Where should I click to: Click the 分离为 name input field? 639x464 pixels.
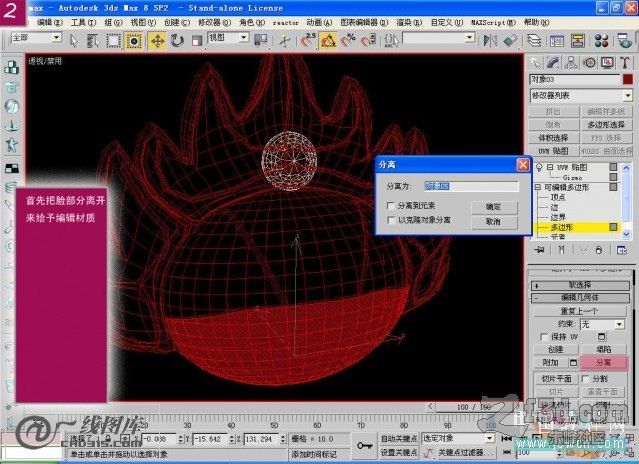(471, 186)
